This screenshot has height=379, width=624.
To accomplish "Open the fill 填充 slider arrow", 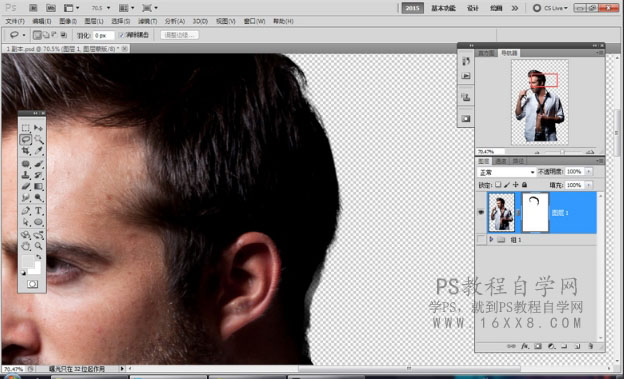I will (x=589, y=185).
